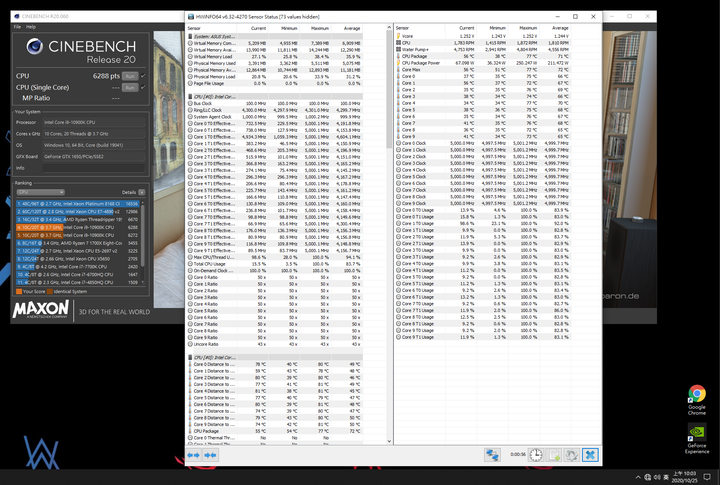Click the Water Pump+ fan icon
This screenshot has width=720, height=485.
click(398, 49)
